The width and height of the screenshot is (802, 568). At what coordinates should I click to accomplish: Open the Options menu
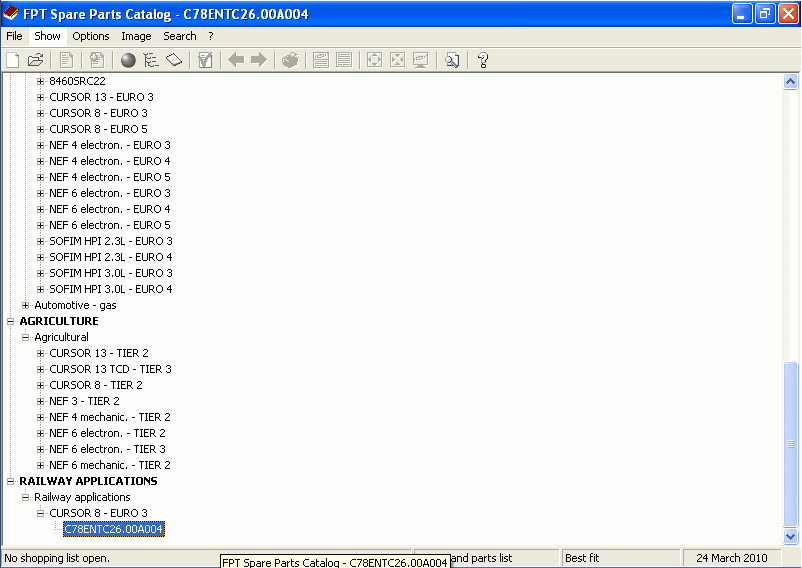click(91, 36)
